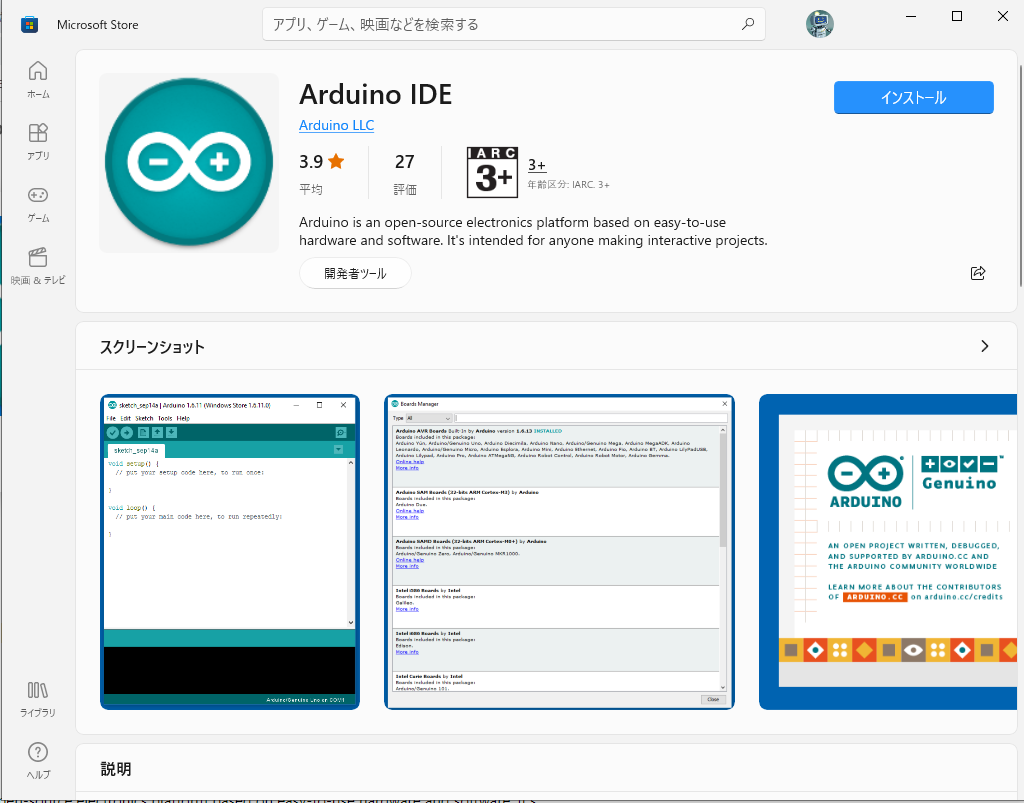
Task: Click the search magnifier icon
Action: pyautogui.click(x=748, y=24)
